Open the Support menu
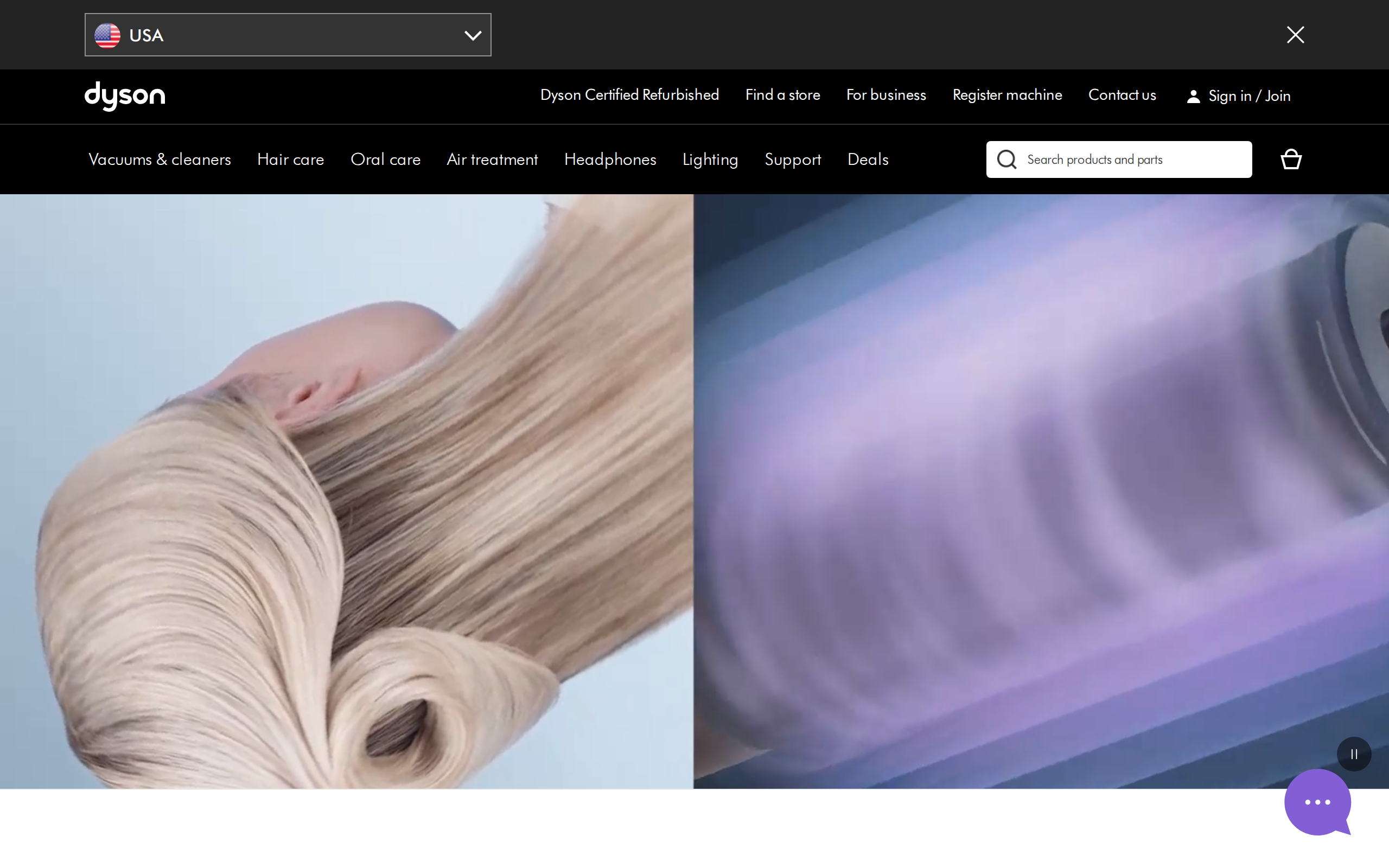The height and width of the screenshot is (868, 1389). pos(793,159)
